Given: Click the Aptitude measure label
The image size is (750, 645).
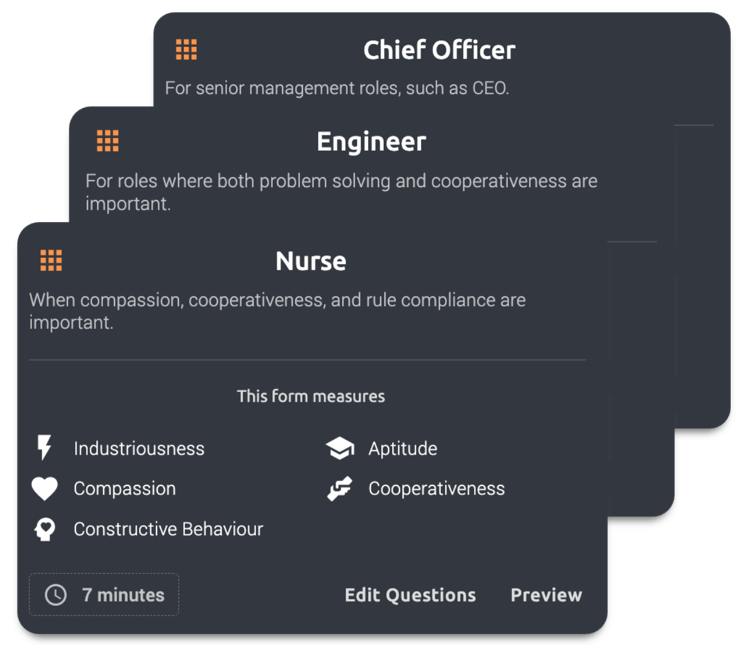Looking at the screenshot, I should click(403, 449).
